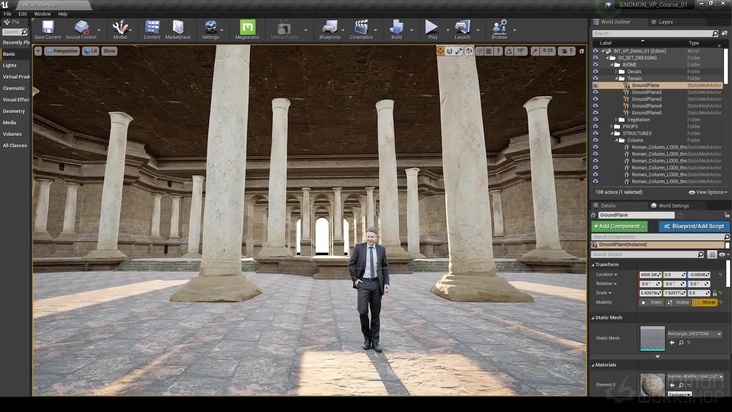This screenshot has height=412, width=732.
Task: Toggle visibility eye for PROPS folder
Action: tap(595, 126)
